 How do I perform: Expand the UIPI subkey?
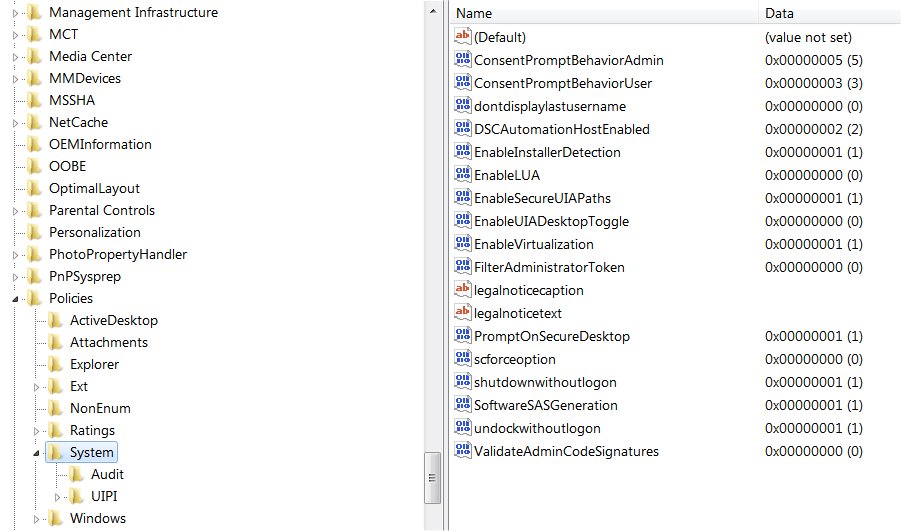(58, 496)
